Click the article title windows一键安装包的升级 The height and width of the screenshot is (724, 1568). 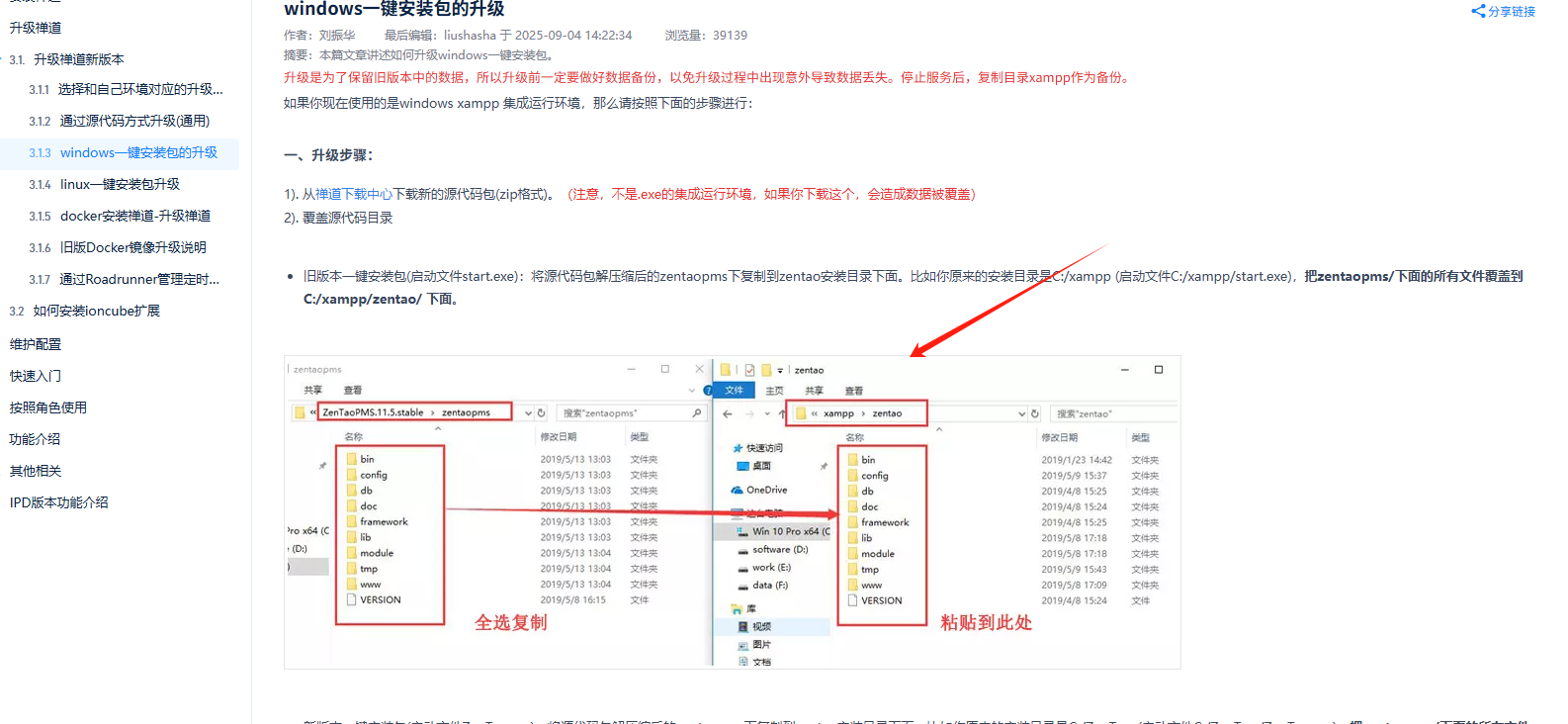(x=394, y=9)
